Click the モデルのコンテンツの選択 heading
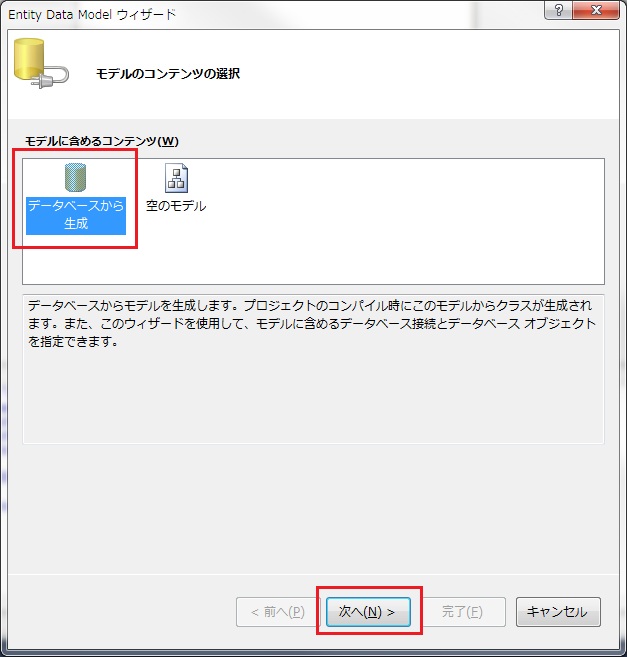 coord(168,74)
